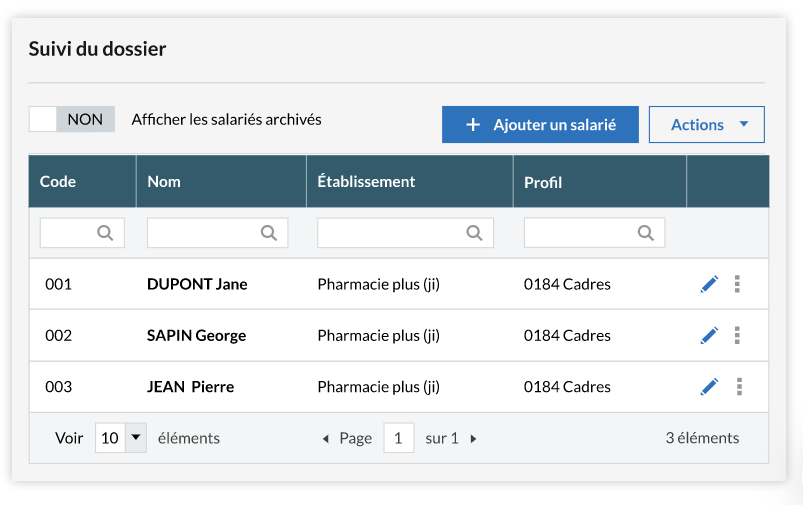Sort by the Établissement column header

366,182
